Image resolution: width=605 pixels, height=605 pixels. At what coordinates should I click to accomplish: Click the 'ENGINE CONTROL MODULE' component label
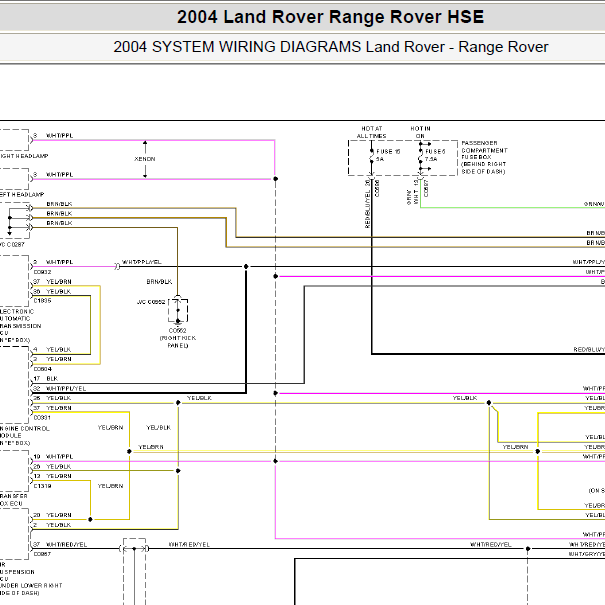click(x=25, y=436)
